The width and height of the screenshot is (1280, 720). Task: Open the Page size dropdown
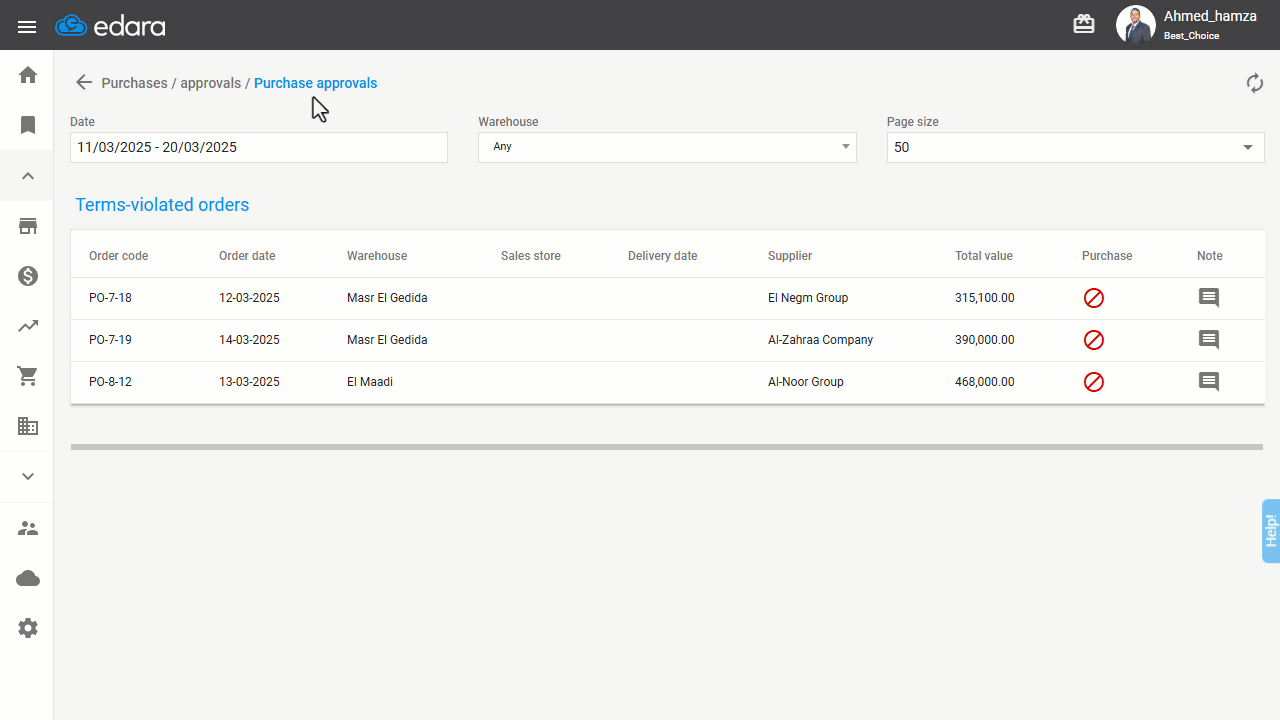click(x=1076, y=147)
